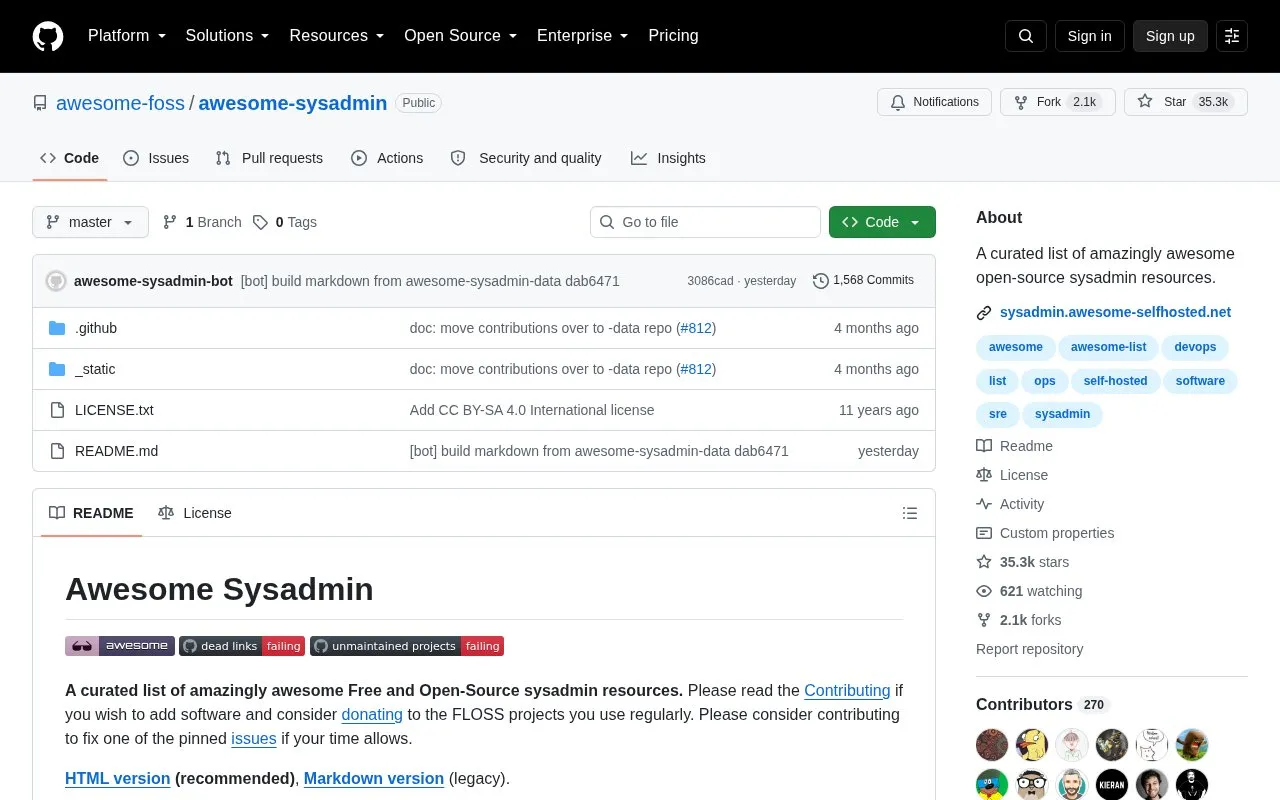This screenshot has height=800, width=1280.
Task: Click the Go to file search field
Action: click(705, 222)
